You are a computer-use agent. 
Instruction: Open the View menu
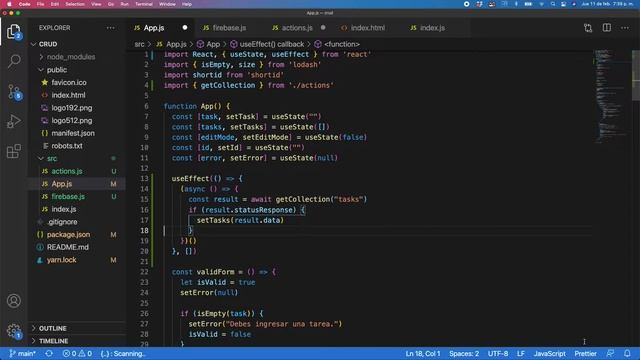pyautogui.click(x=96, y=4)
